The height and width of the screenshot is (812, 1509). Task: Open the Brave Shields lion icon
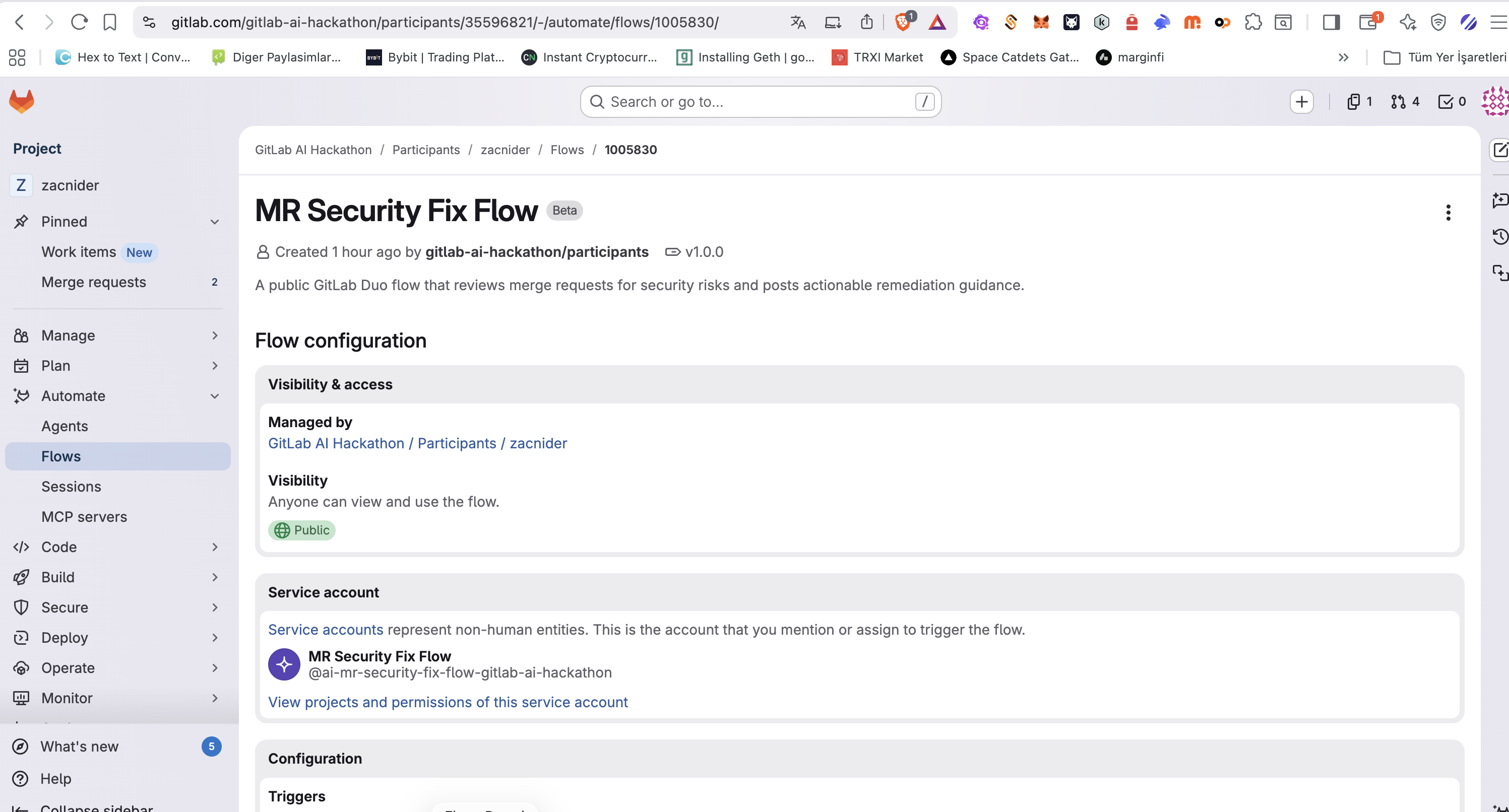click(903, 22)
